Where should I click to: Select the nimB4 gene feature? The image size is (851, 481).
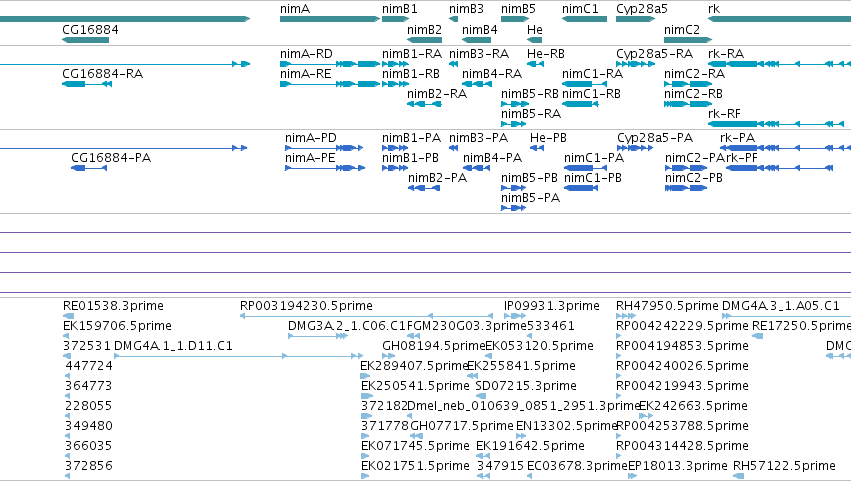click(477, 40)
